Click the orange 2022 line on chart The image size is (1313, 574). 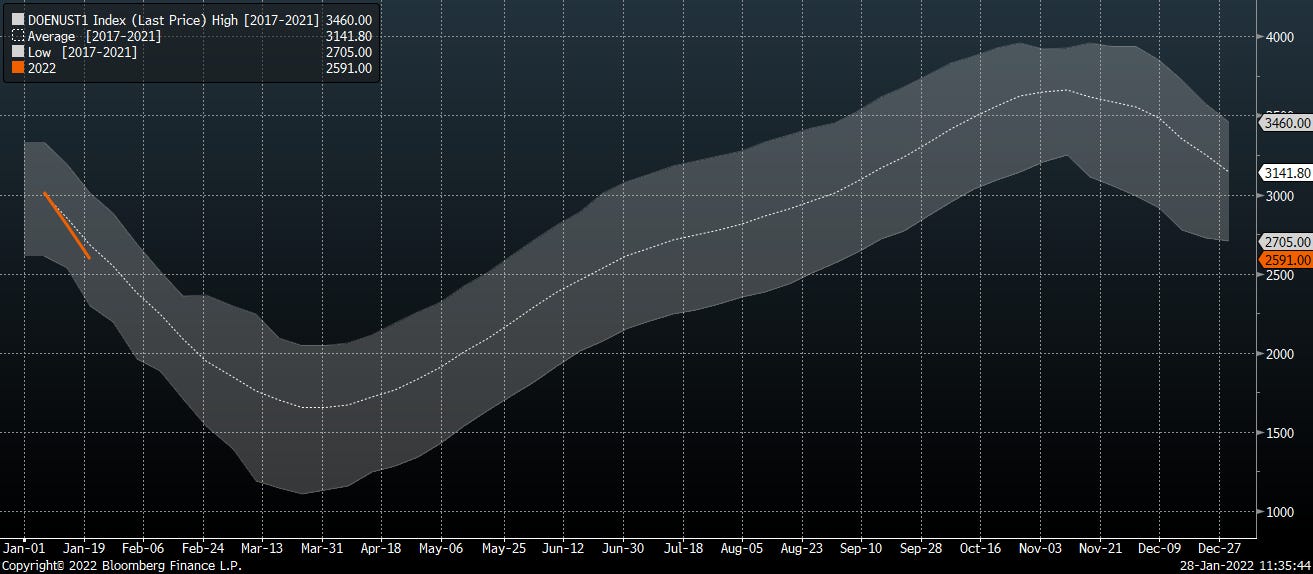coord(67,225)
